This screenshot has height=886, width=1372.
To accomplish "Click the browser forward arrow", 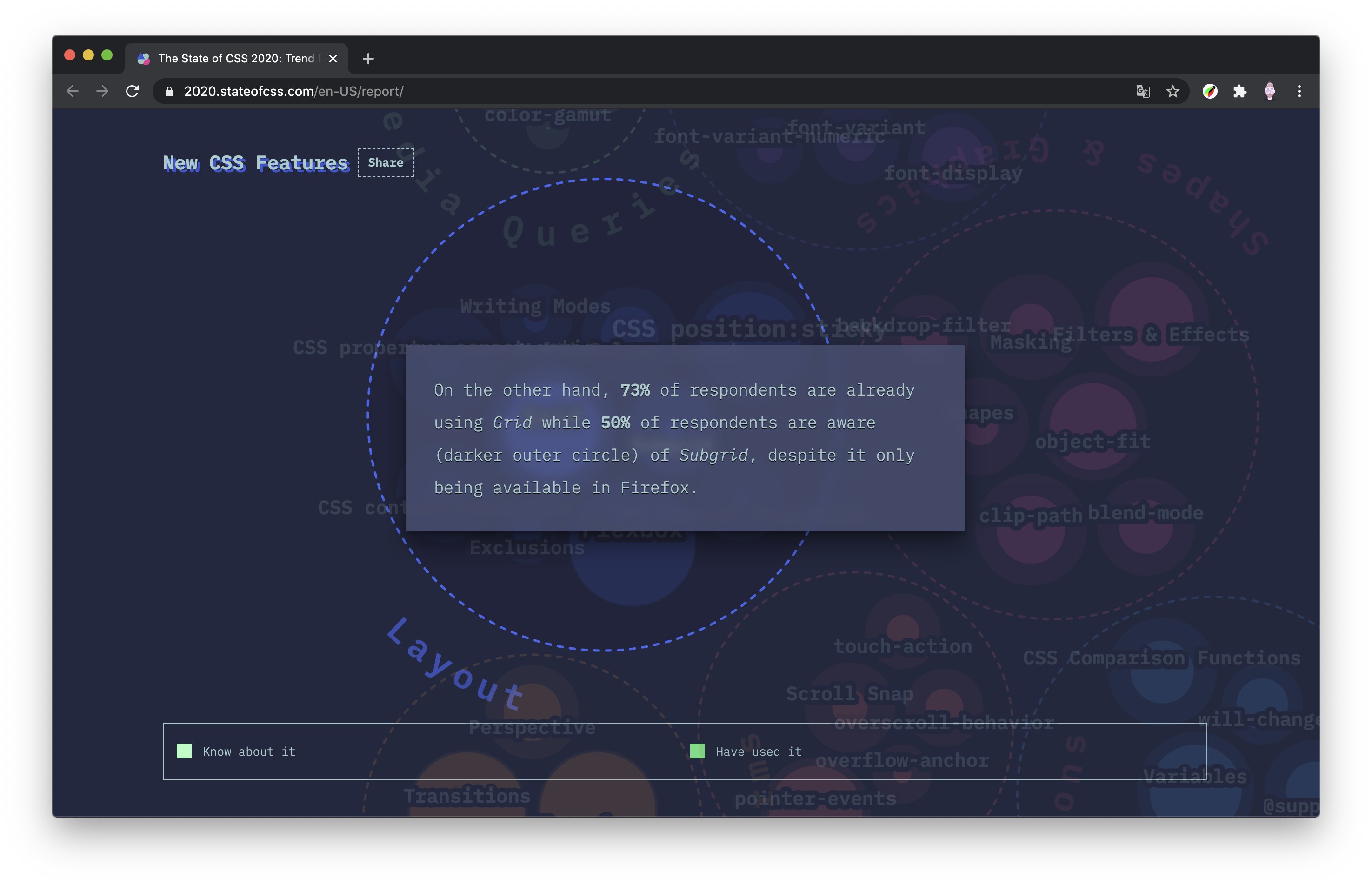I will 102,91.
